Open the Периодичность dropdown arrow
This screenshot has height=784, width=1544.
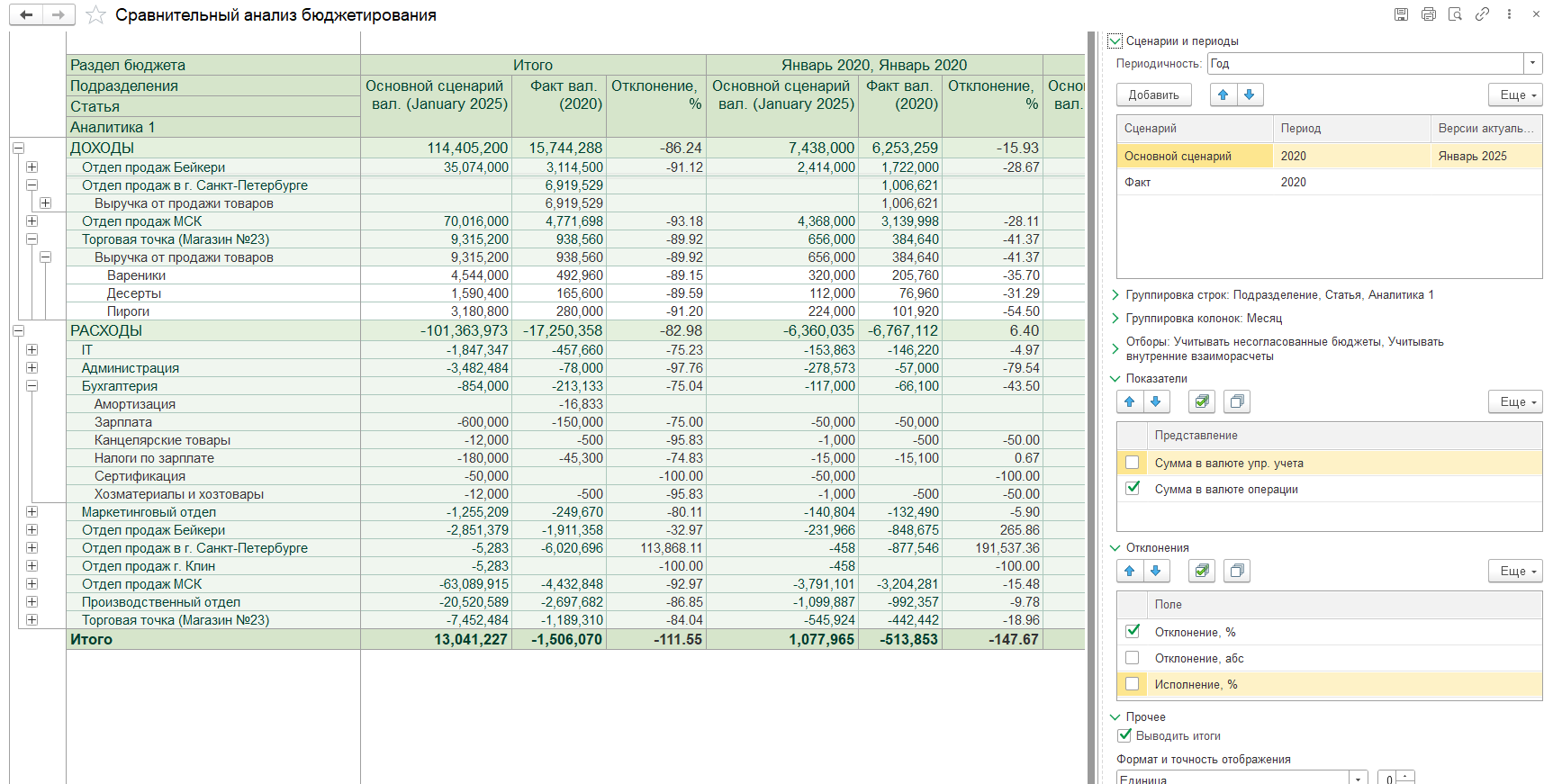[x=1532, y=63]
